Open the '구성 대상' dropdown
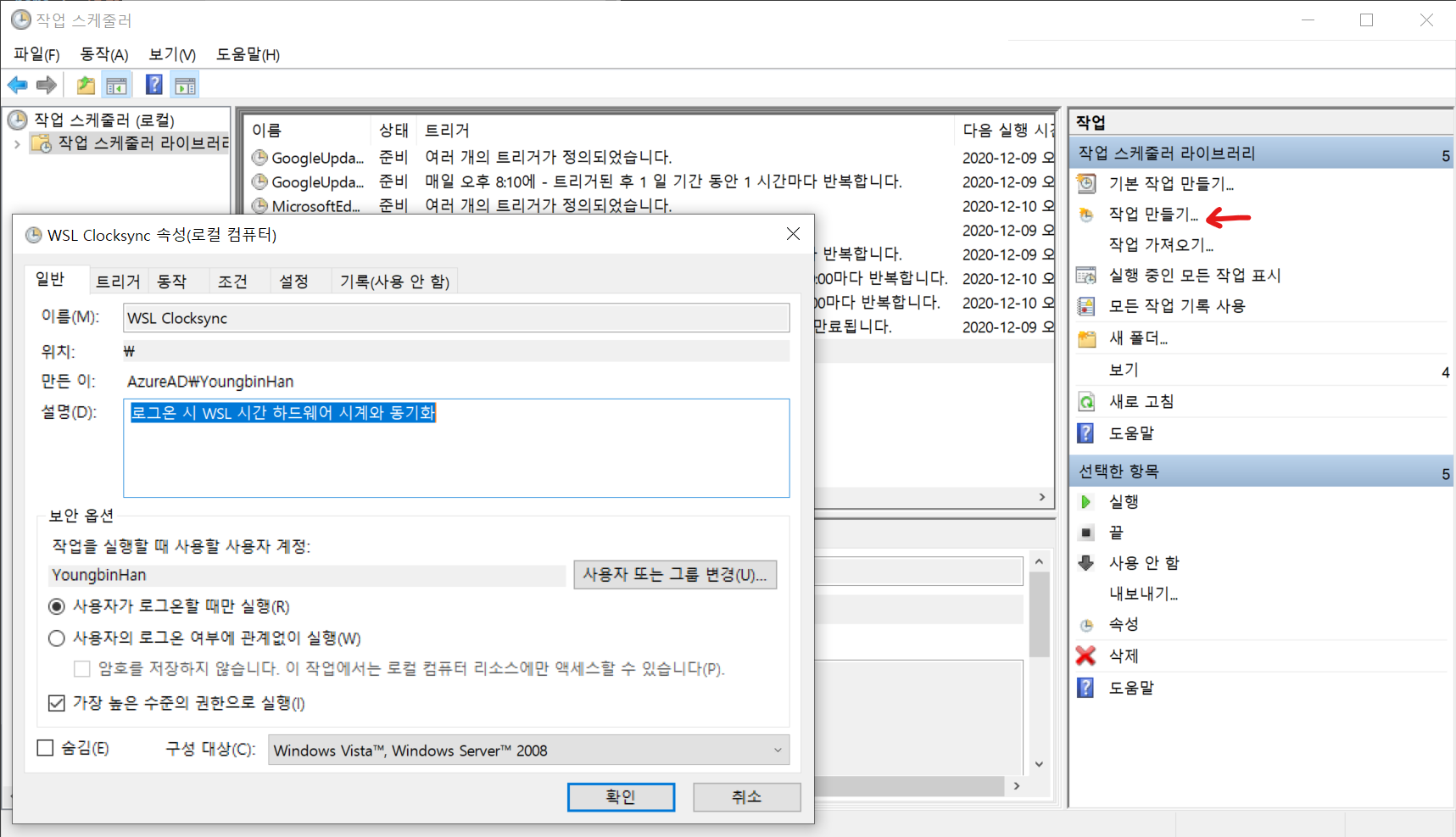Screen dimensions: 1456x837 (528, 751)
